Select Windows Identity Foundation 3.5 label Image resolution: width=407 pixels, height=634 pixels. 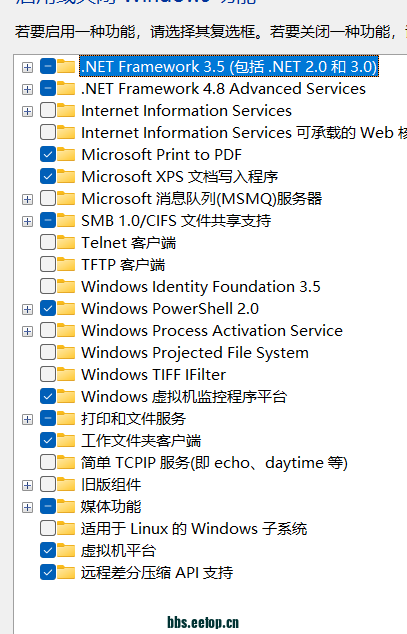point(201,287)
